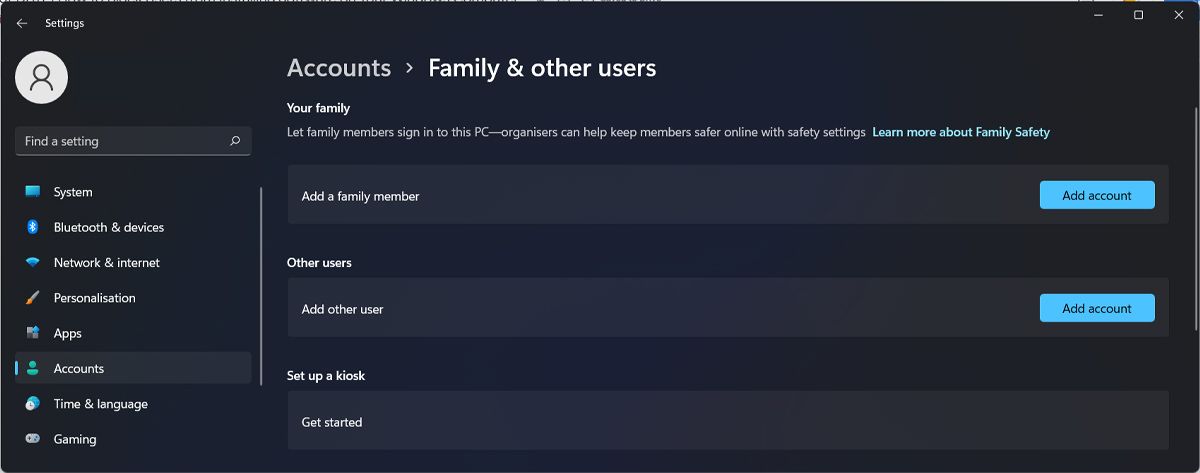Click the Apps icon in sidebar

coord(33,333)
